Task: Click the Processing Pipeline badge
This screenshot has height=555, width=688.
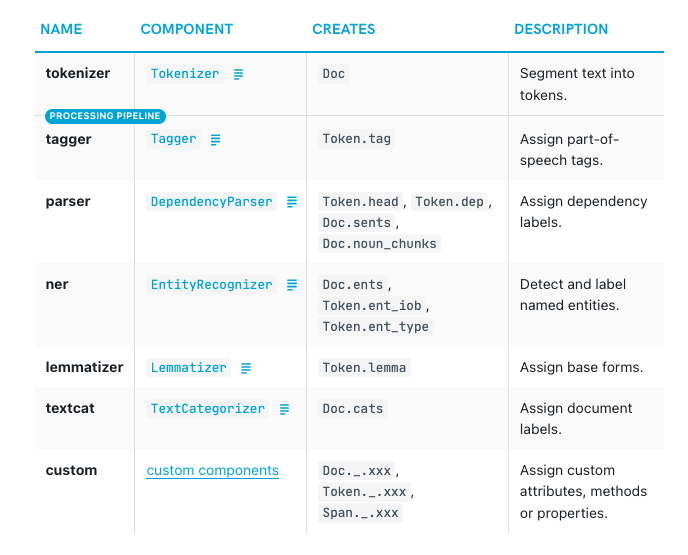Action: 105,116
